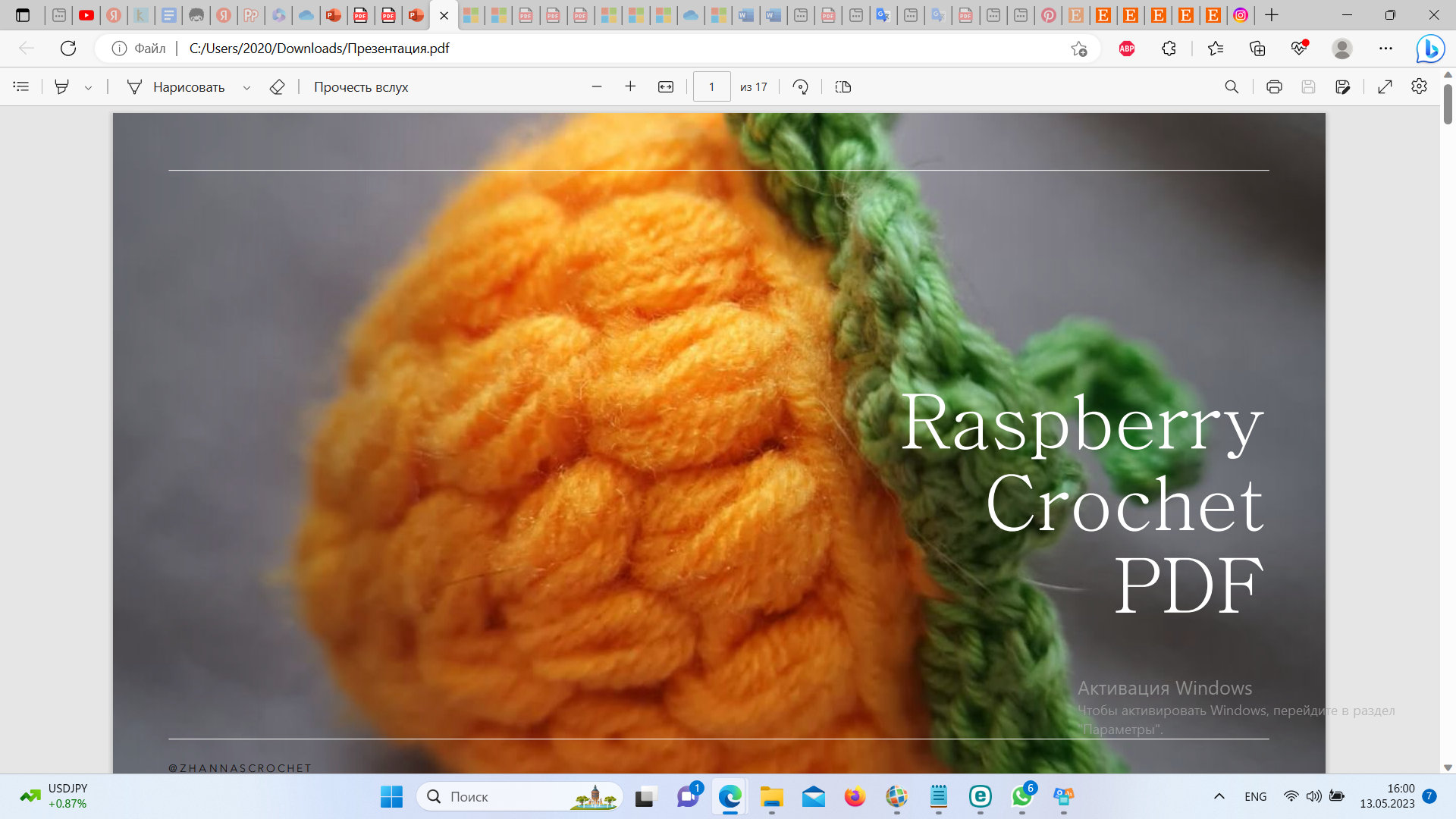Toggle two-page layout view
Viewport: 1456px width, 819px height.
pyautogui.click(x=841, y=86)
